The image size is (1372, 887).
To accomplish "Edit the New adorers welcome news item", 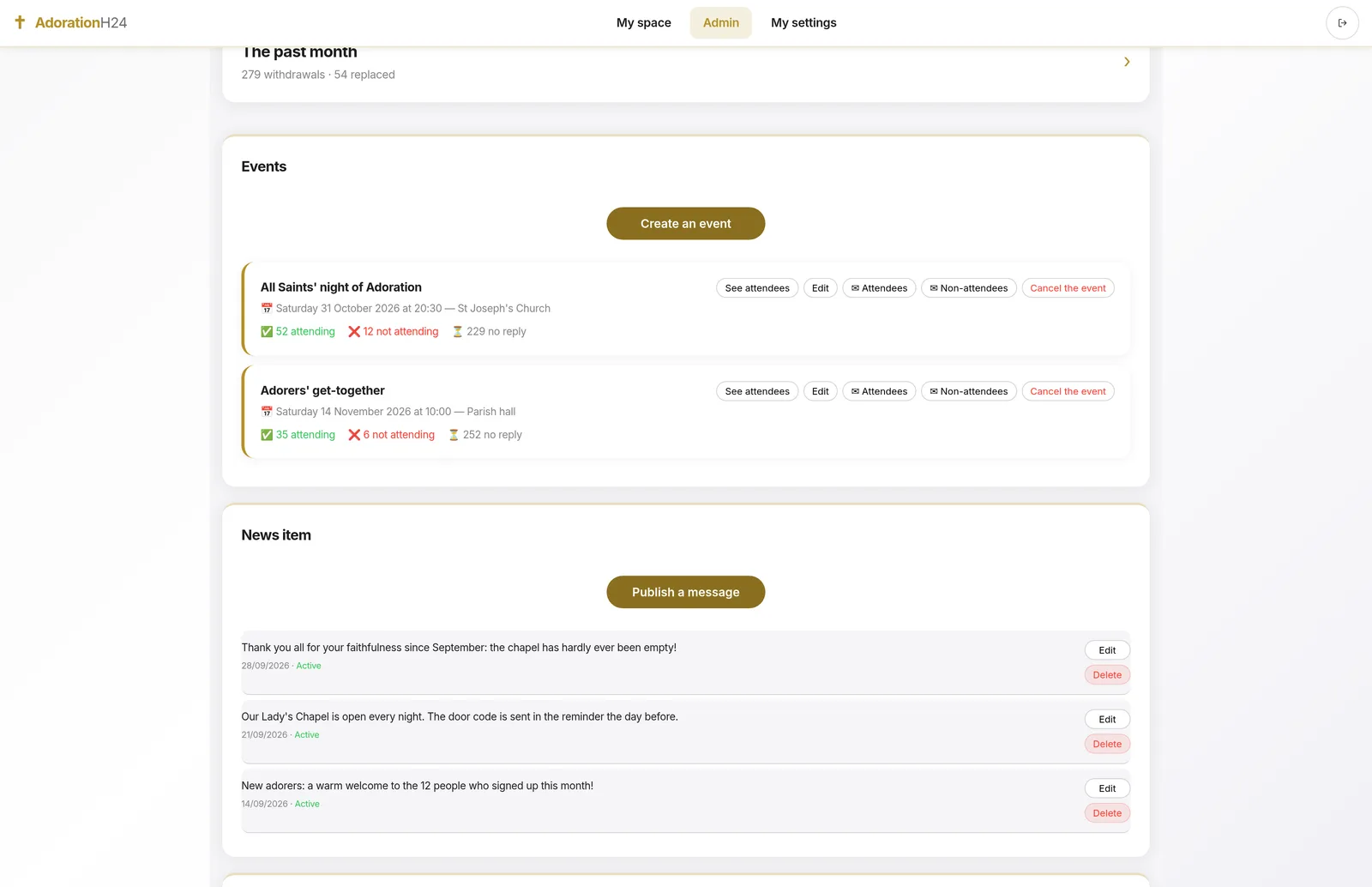I will [x=1107, y=788].
